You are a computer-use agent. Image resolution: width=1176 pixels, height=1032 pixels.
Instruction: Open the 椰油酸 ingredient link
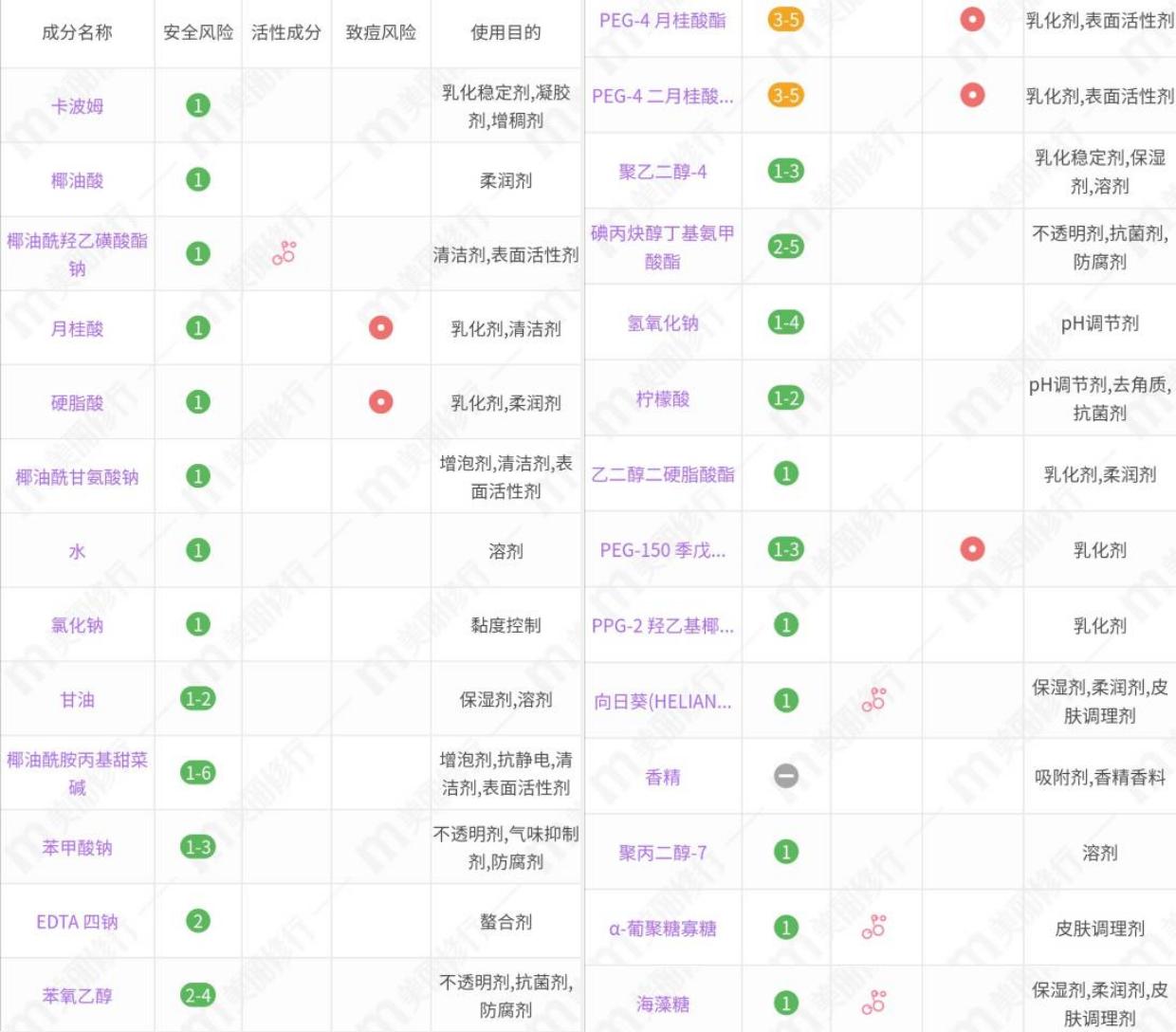[x=77, y=180]
